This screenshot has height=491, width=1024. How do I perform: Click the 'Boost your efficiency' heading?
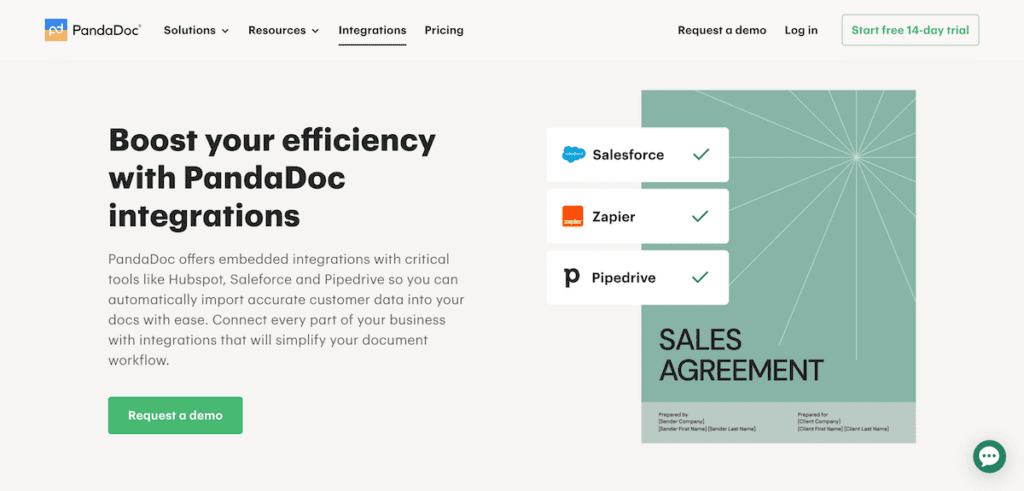point(272,178)
